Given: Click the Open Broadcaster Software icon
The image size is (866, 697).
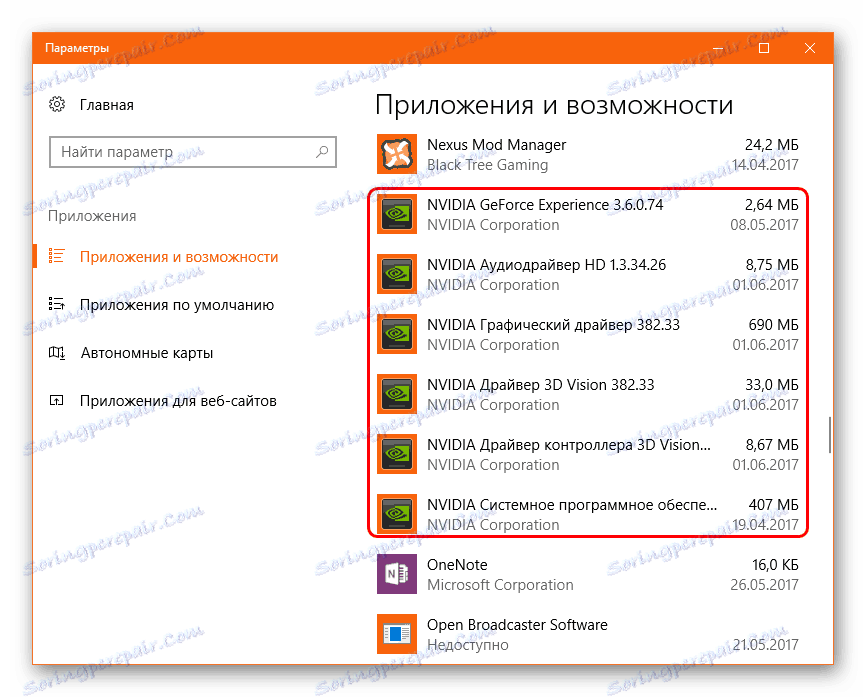Looking at the screenshot, I should click(x=397, y=634).
